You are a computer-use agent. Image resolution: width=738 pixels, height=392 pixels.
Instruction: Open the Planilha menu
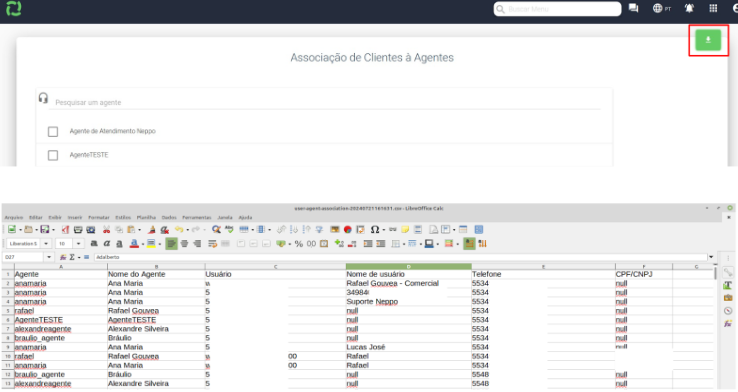146,217
